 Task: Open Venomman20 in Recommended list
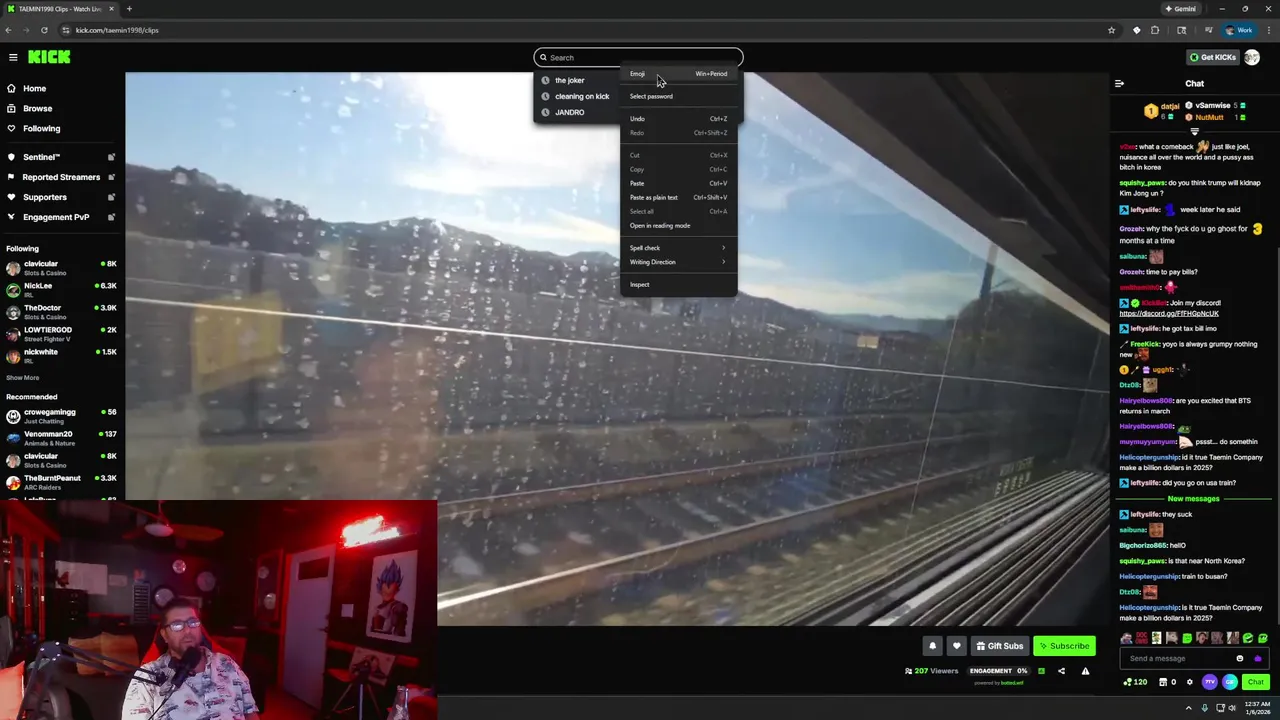(62, 437)
